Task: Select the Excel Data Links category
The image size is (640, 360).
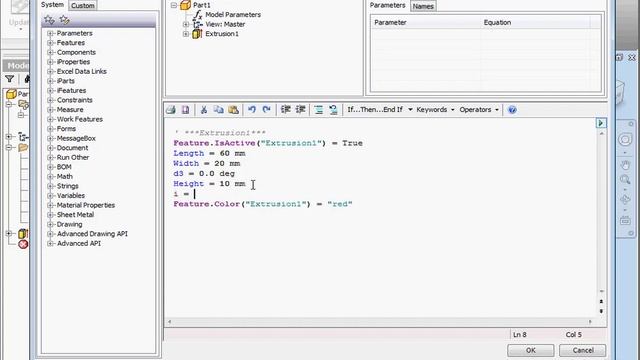Action: (x=82, y=71)
